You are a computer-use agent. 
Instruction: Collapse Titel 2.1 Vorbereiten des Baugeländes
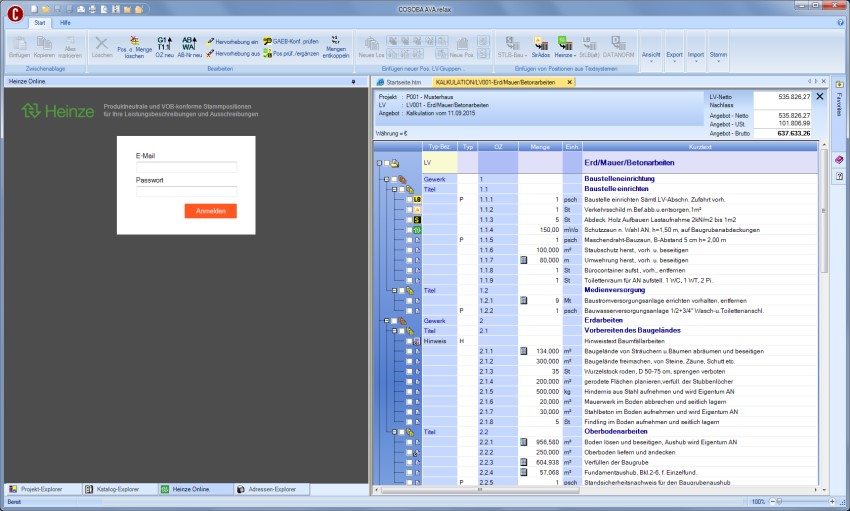(394, 331)
